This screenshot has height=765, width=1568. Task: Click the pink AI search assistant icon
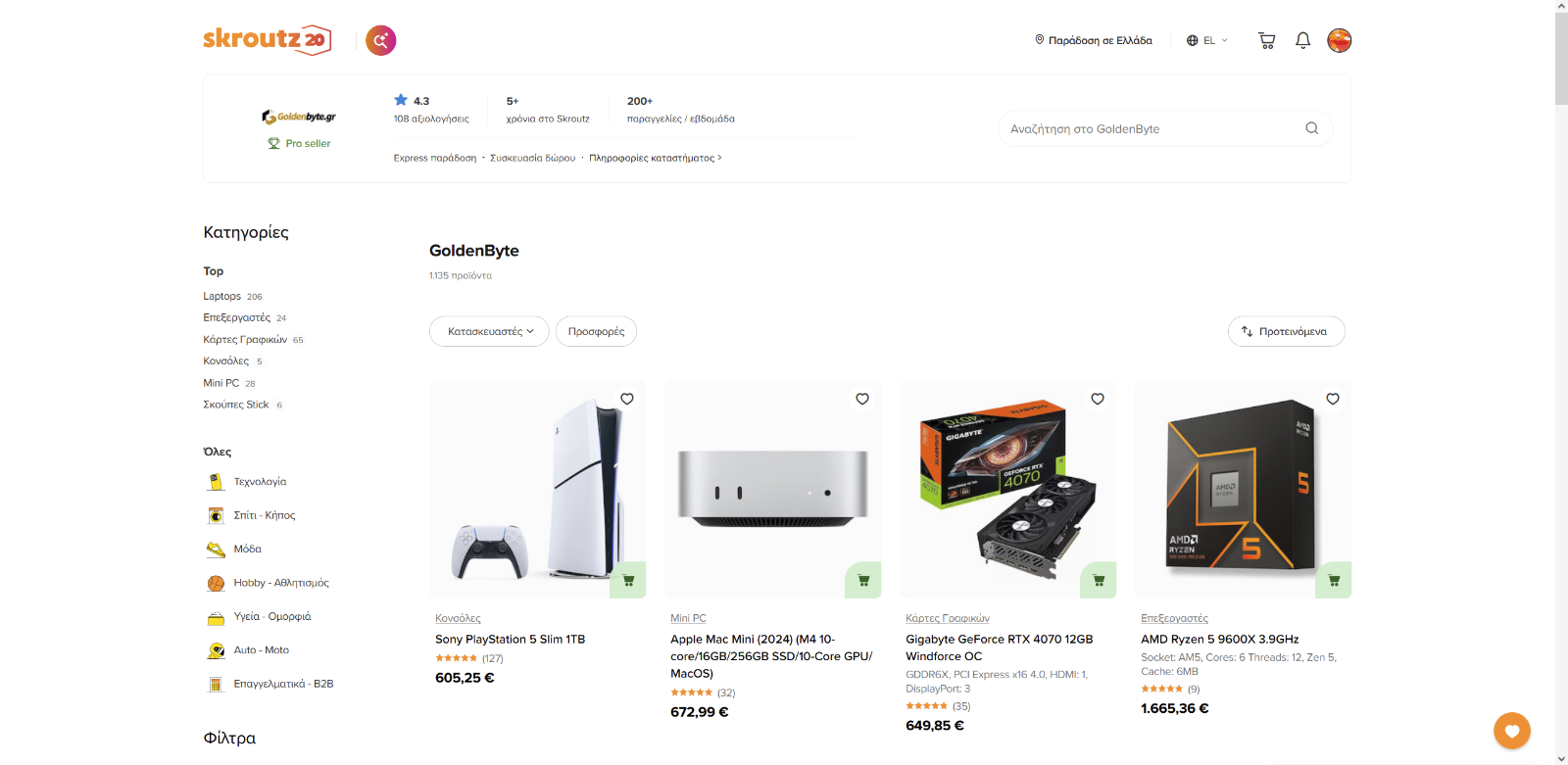coord(380,40)
